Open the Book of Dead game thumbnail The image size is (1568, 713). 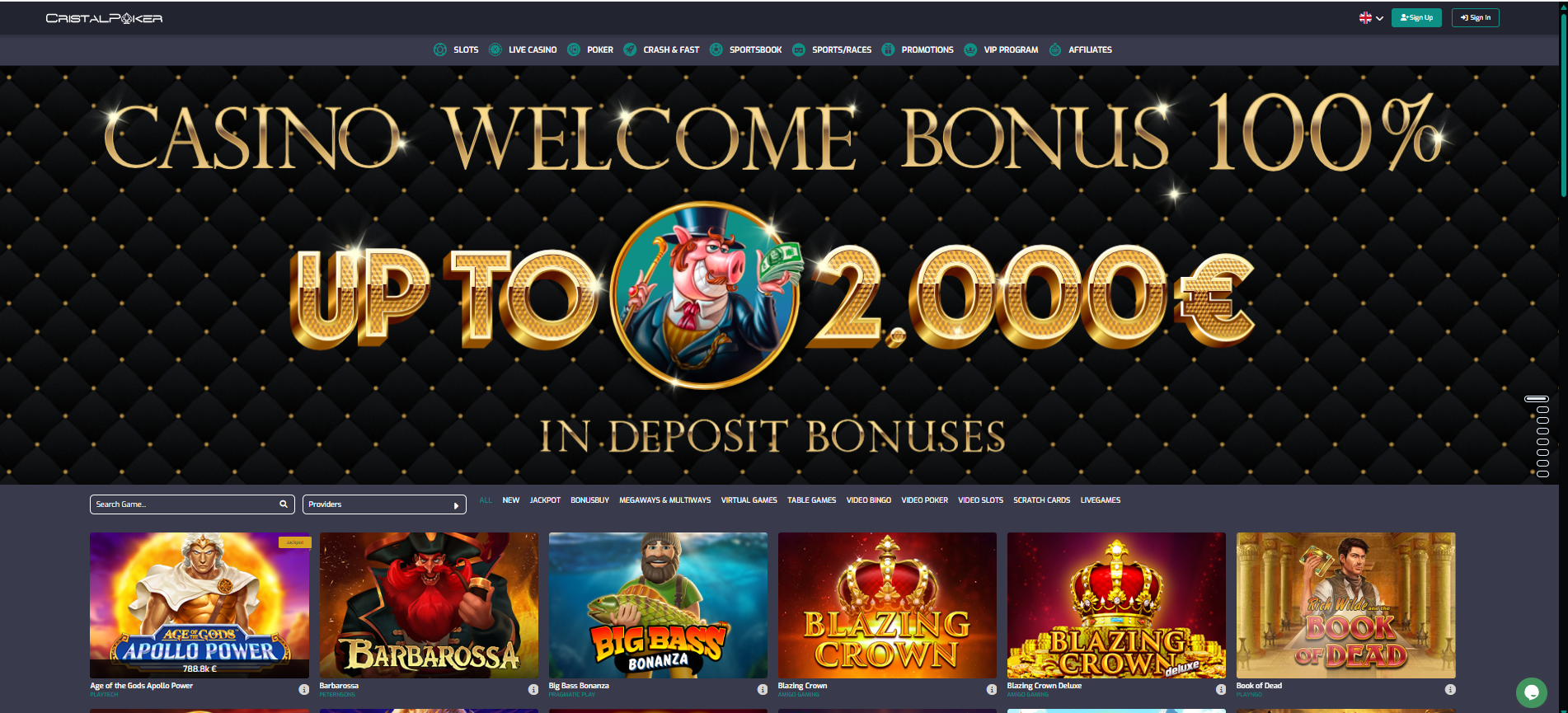point(1345,605)
